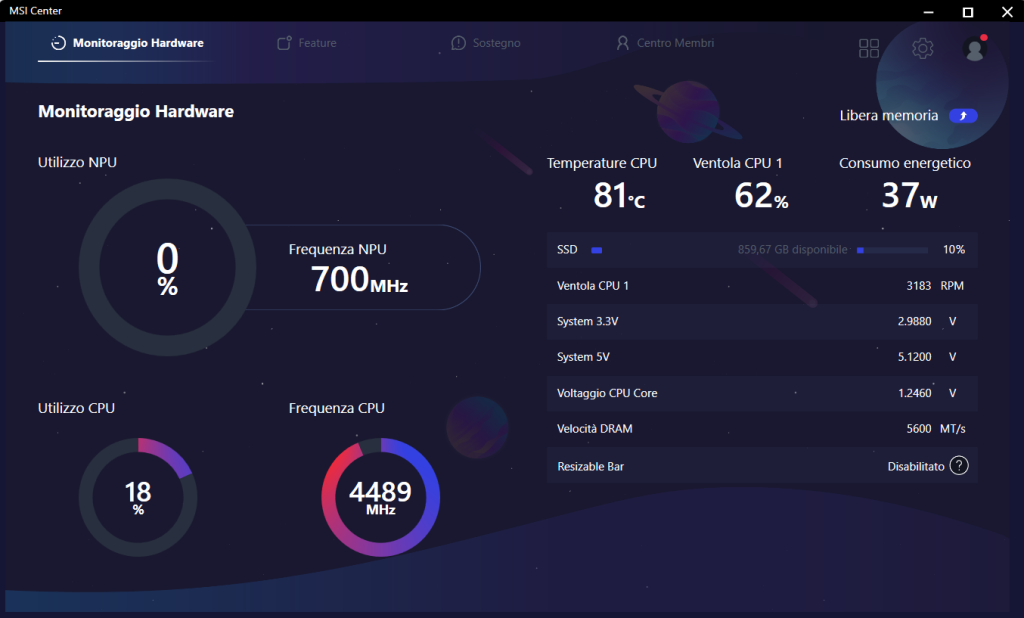Select the Ventola CPU 1 RPM row
Image resolution: width=1024 pixels, height=618 pixels.
(x=761, y=286)
